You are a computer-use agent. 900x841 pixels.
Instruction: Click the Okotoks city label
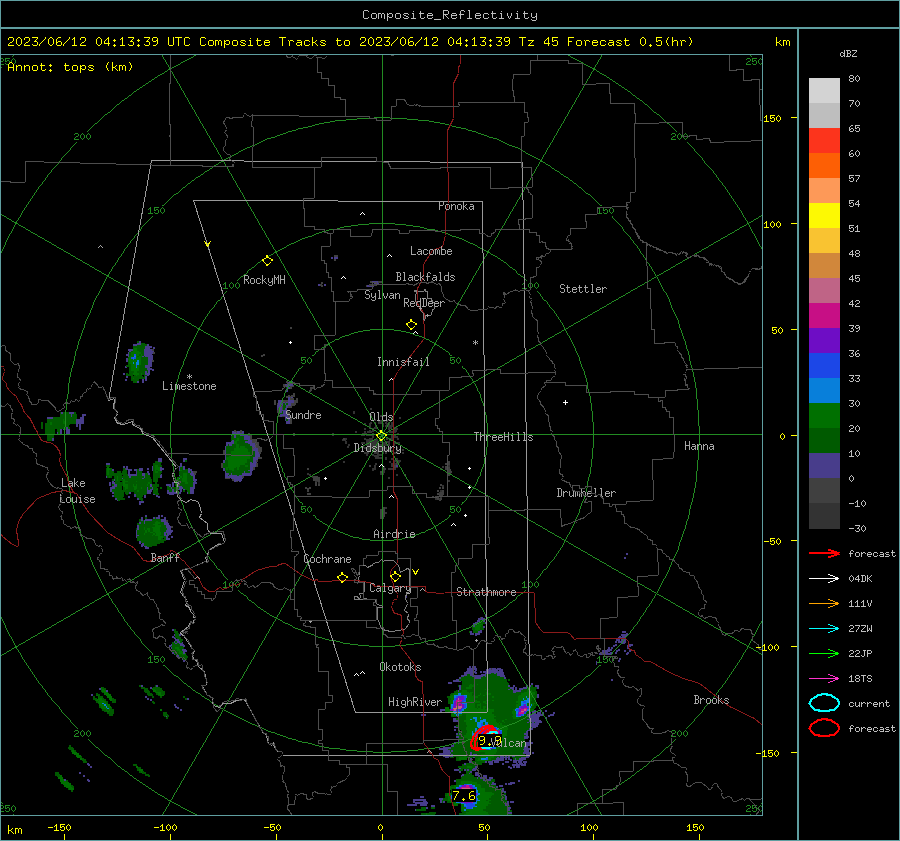[x=400, y=667]
